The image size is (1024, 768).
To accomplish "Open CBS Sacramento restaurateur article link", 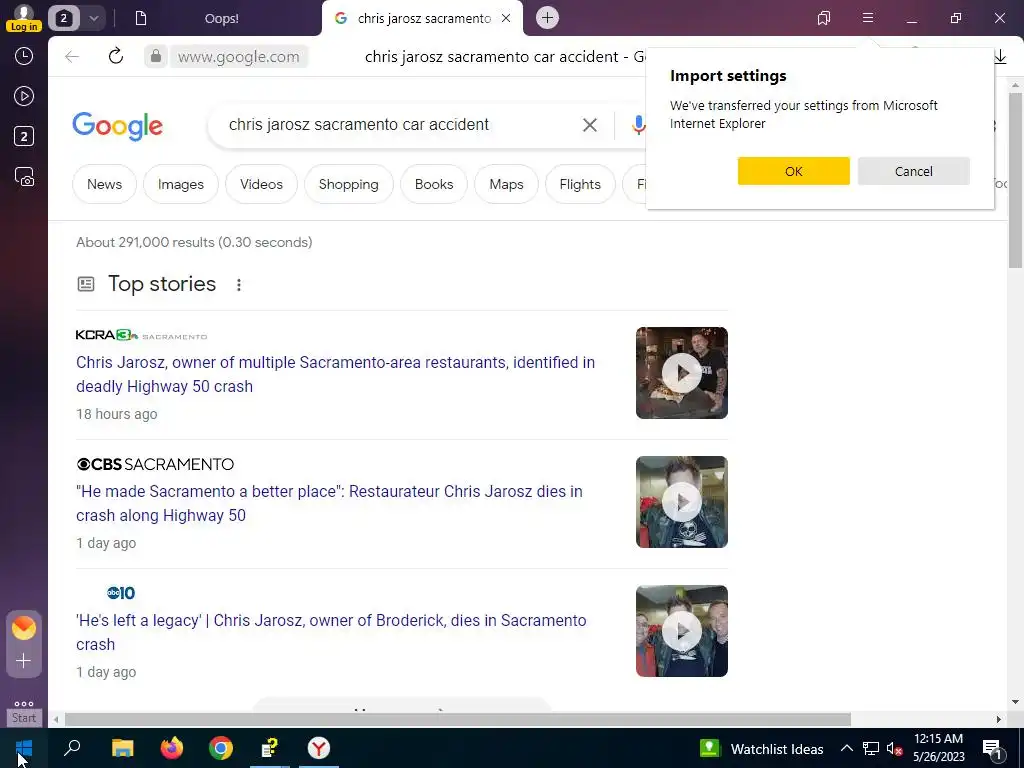I will click(x=329, y=503).
